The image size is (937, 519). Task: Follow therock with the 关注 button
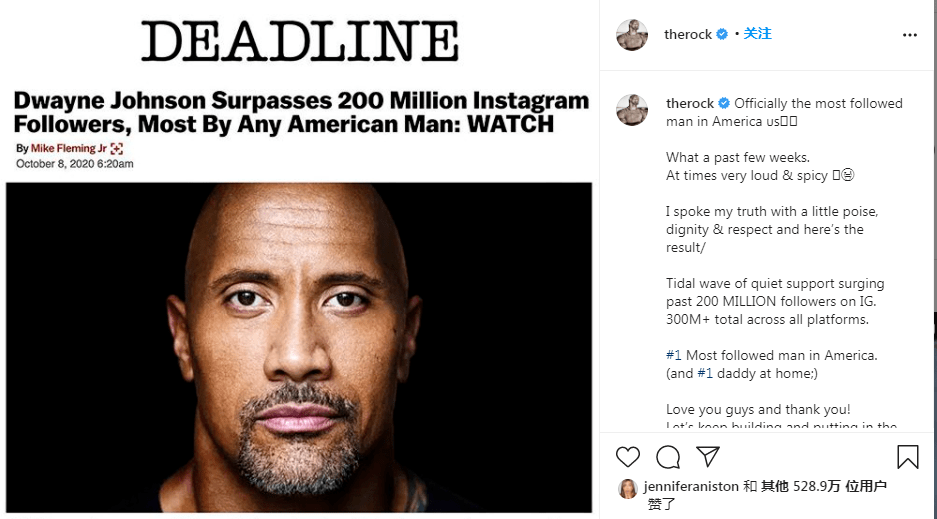tap(758, 34)
